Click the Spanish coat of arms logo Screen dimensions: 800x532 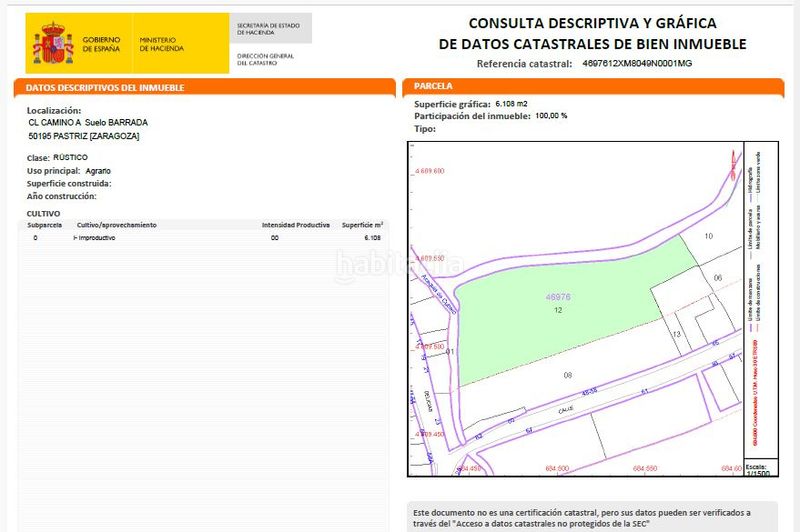point(54,43)
